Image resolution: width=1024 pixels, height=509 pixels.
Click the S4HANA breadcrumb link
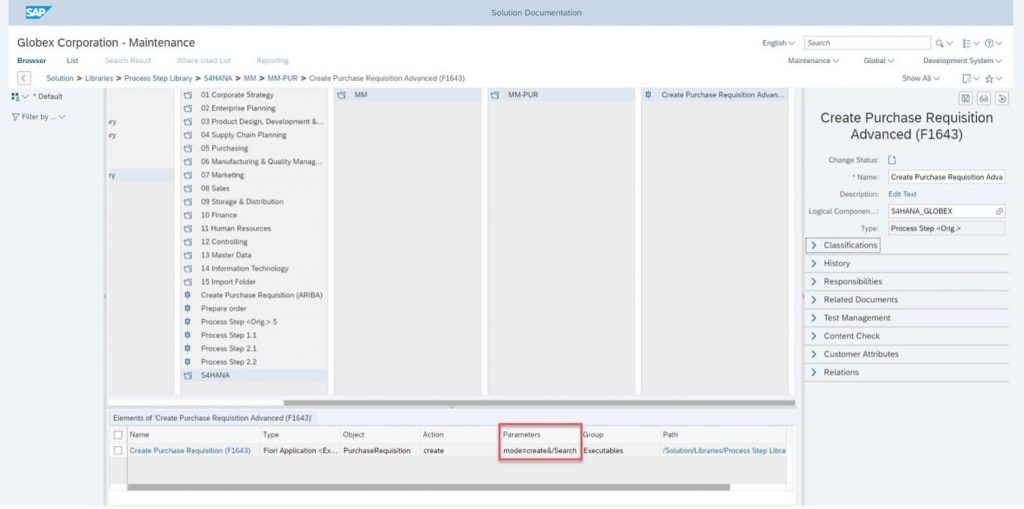click(217, 78)
